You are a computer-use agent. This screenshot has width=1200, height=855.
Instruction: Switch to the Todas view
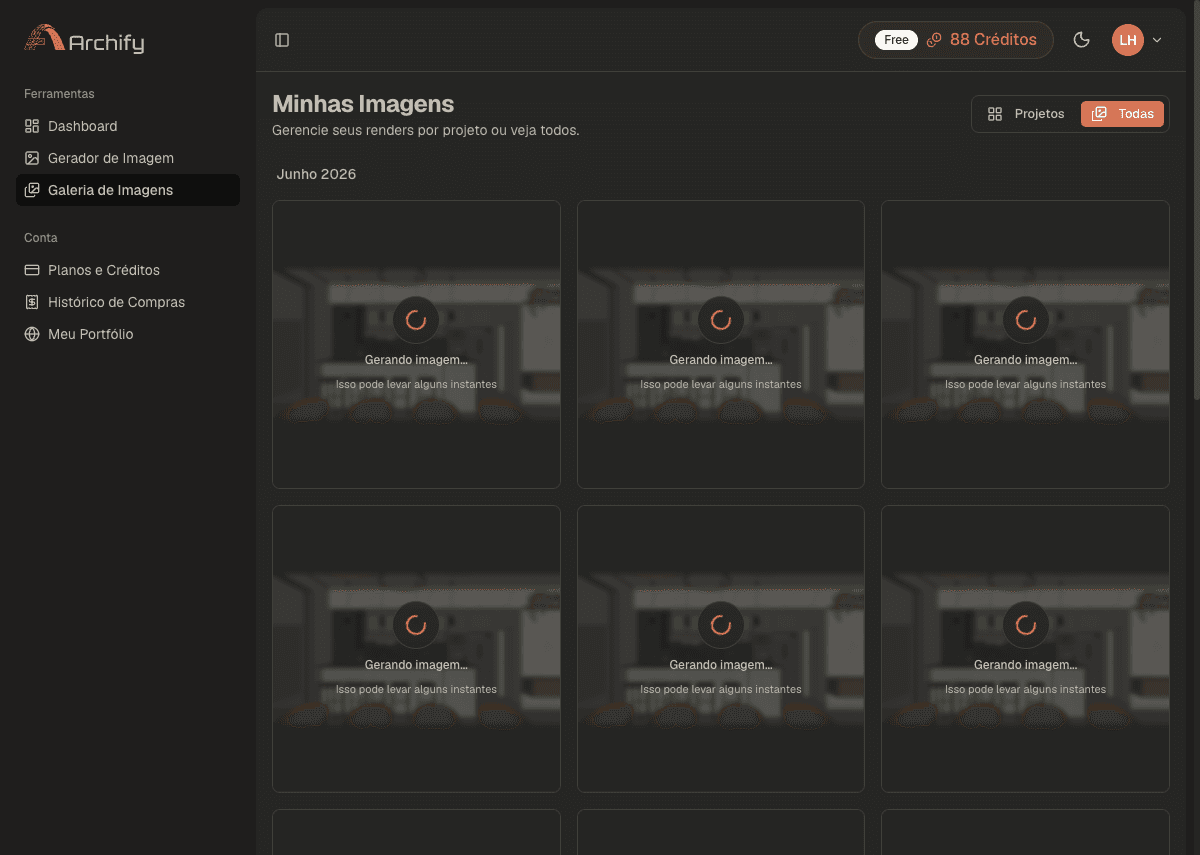pyautogui.click(x=1122, y=114)
